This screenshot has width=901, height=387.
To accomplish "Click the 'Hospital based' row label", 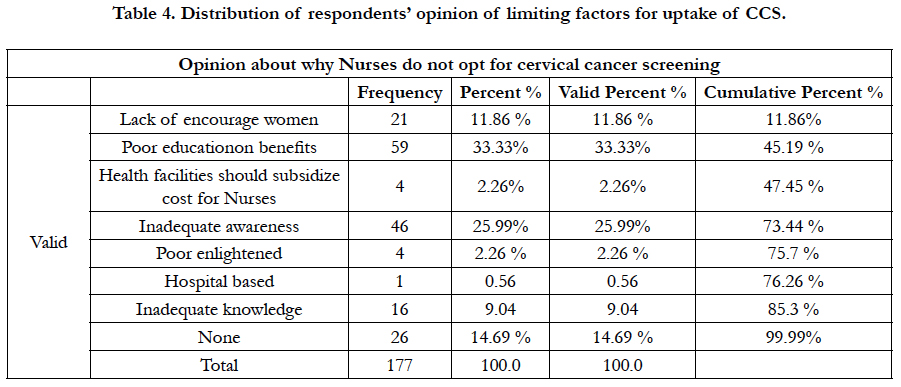I will pos(219,281).
